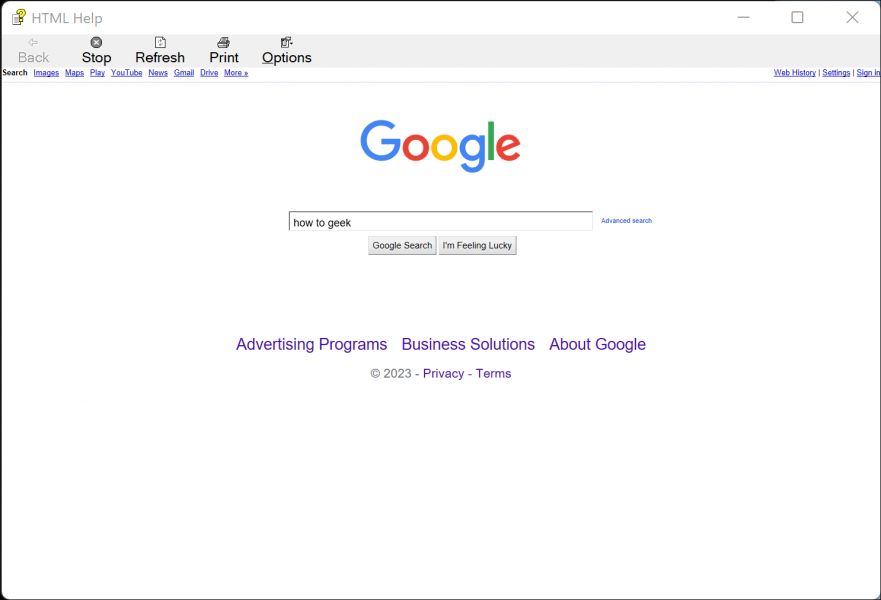The width and height of the screenshot is (881, 600).
Task: Expand the More » link menu
Action: pyautogui.click(x=236, y=73)
